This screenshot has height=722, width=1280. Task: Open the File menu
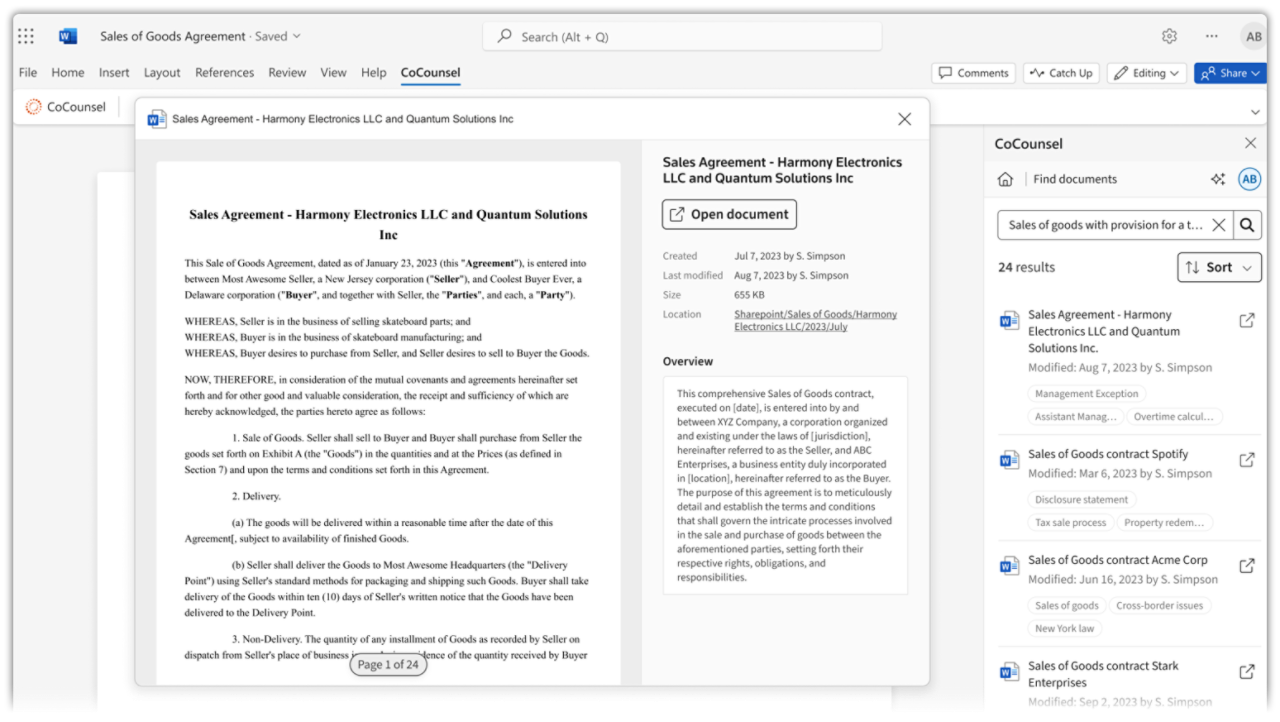[x=28, y=73]
